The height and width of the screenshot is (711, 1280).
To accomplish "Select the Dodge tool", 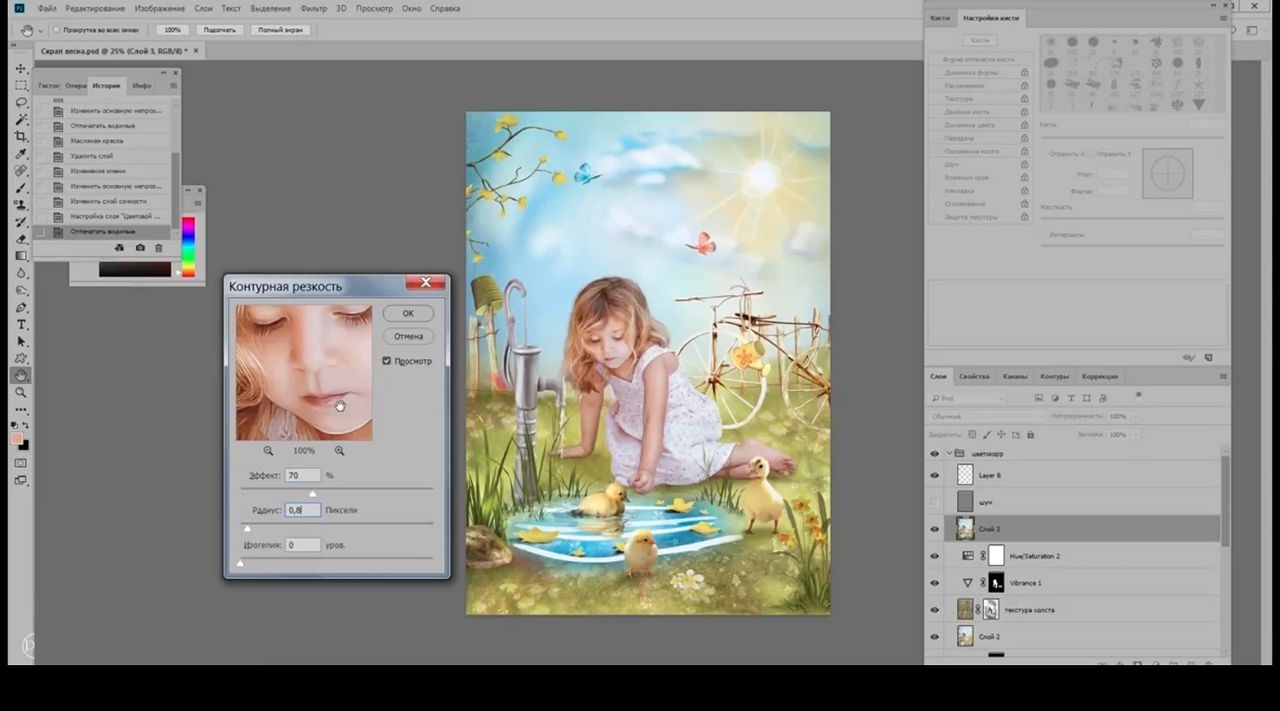I will pos(21,290).
